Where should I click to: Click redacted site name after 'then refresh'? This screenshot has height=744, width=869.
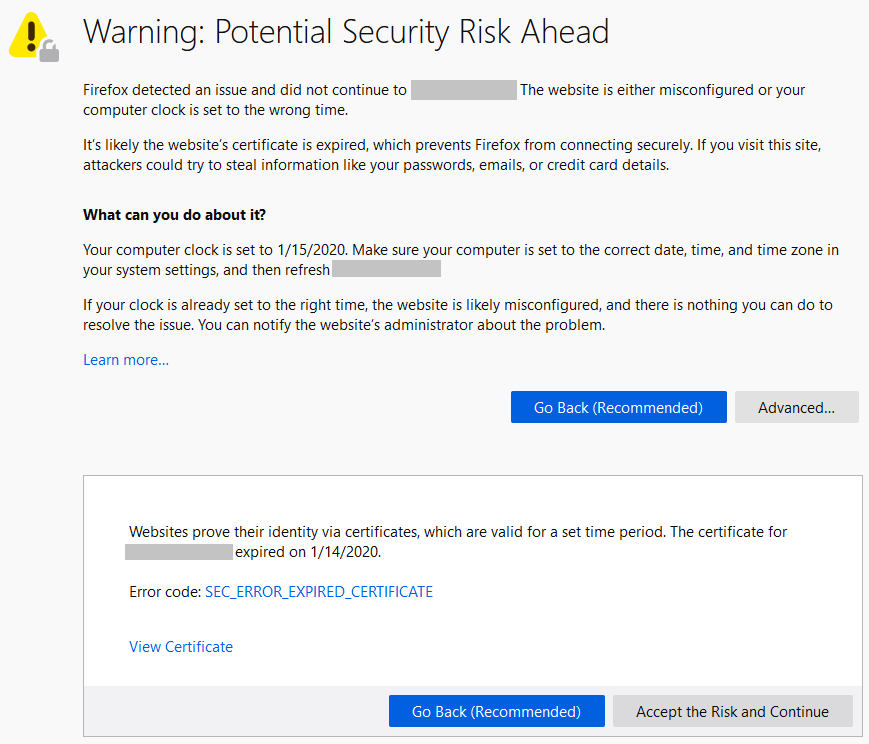pyautogui.click(x=386, y=270)
